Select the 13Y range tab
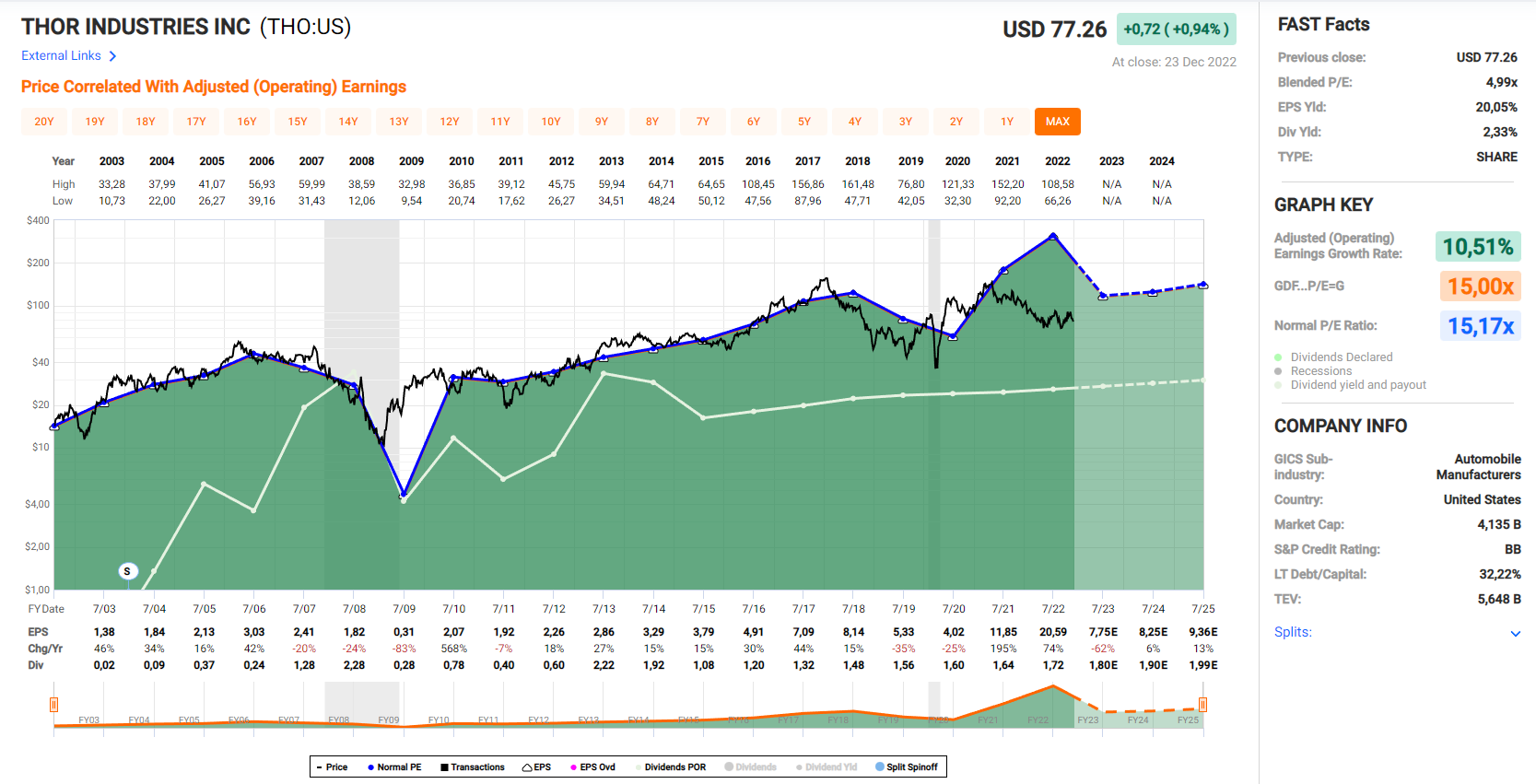 click(399, 122)
